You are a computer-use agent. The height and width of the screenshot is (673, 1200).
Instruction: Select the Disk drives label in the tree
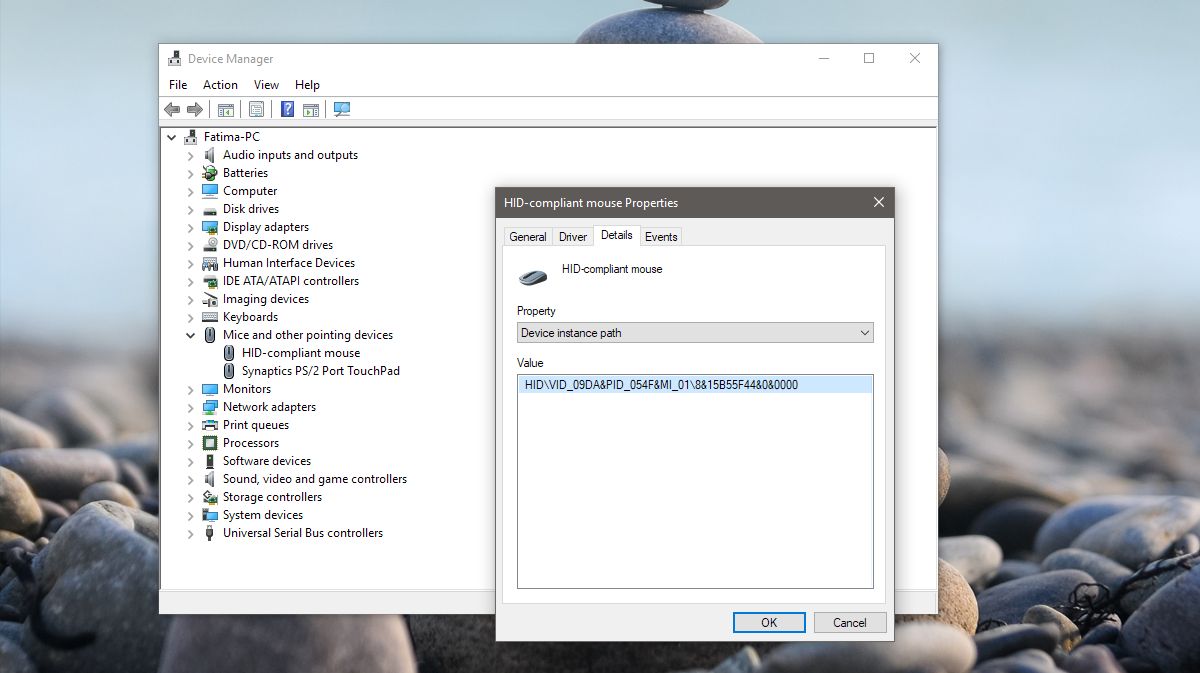251,209
